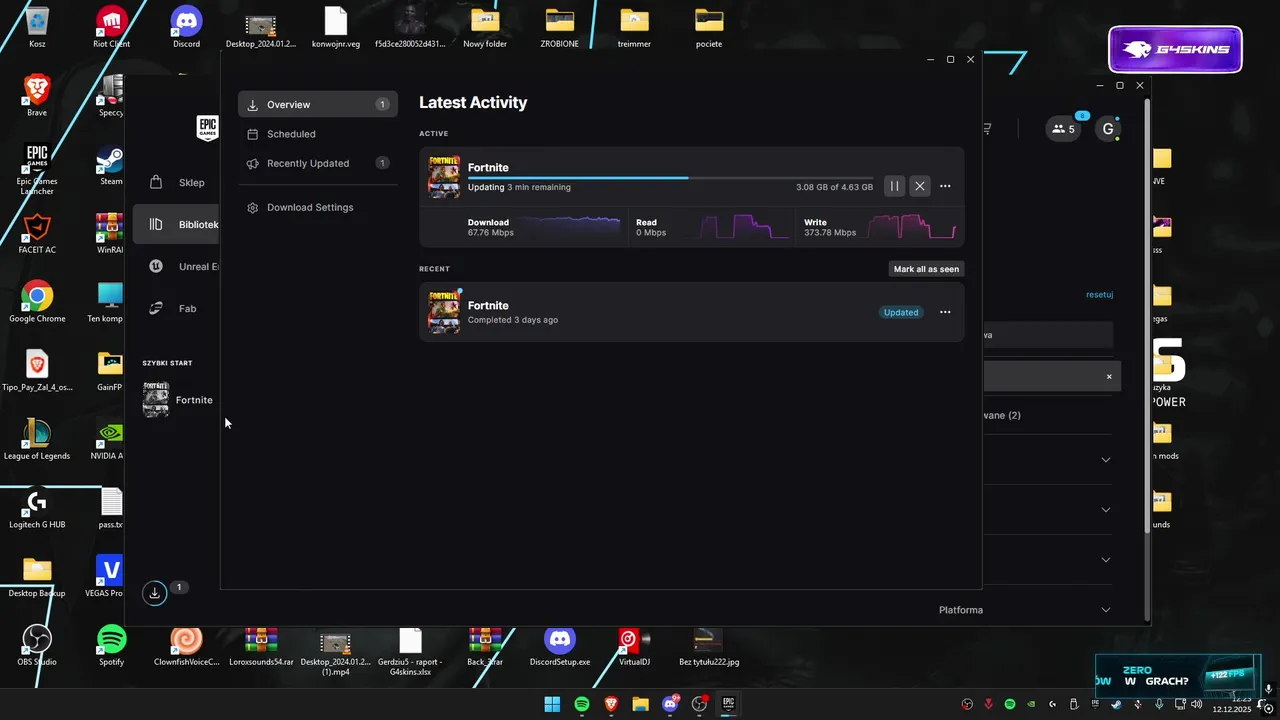Open the active Fortnite game thumbnail
Screen dimensions: 1280x720
point(444,176)
